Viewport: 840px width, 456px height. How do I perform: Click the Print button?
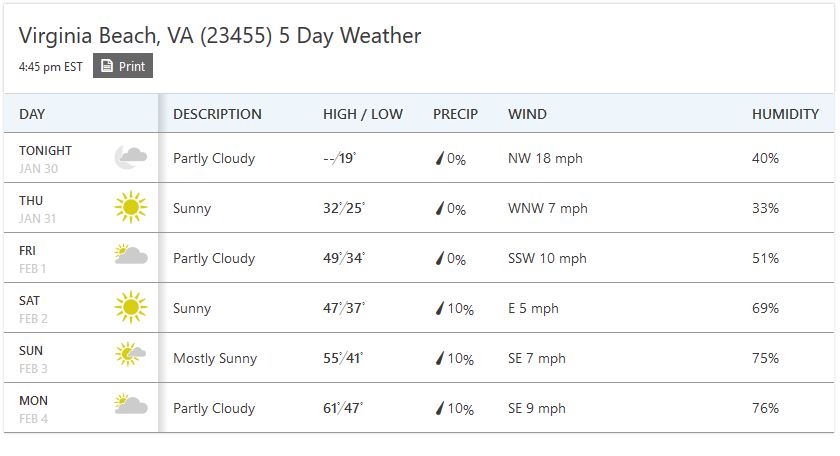point(123,66)
